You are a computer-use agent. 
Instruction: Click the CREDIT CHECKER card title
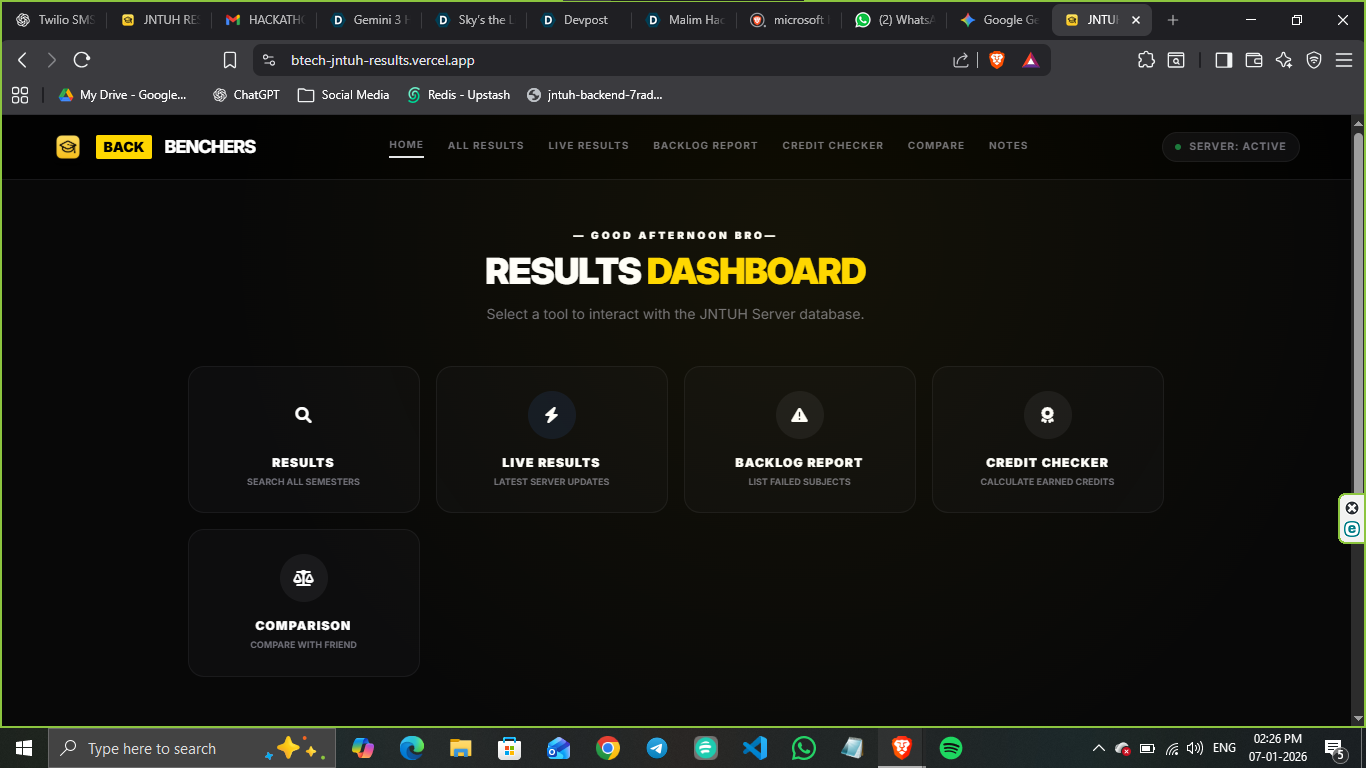tap(1047, 463)
